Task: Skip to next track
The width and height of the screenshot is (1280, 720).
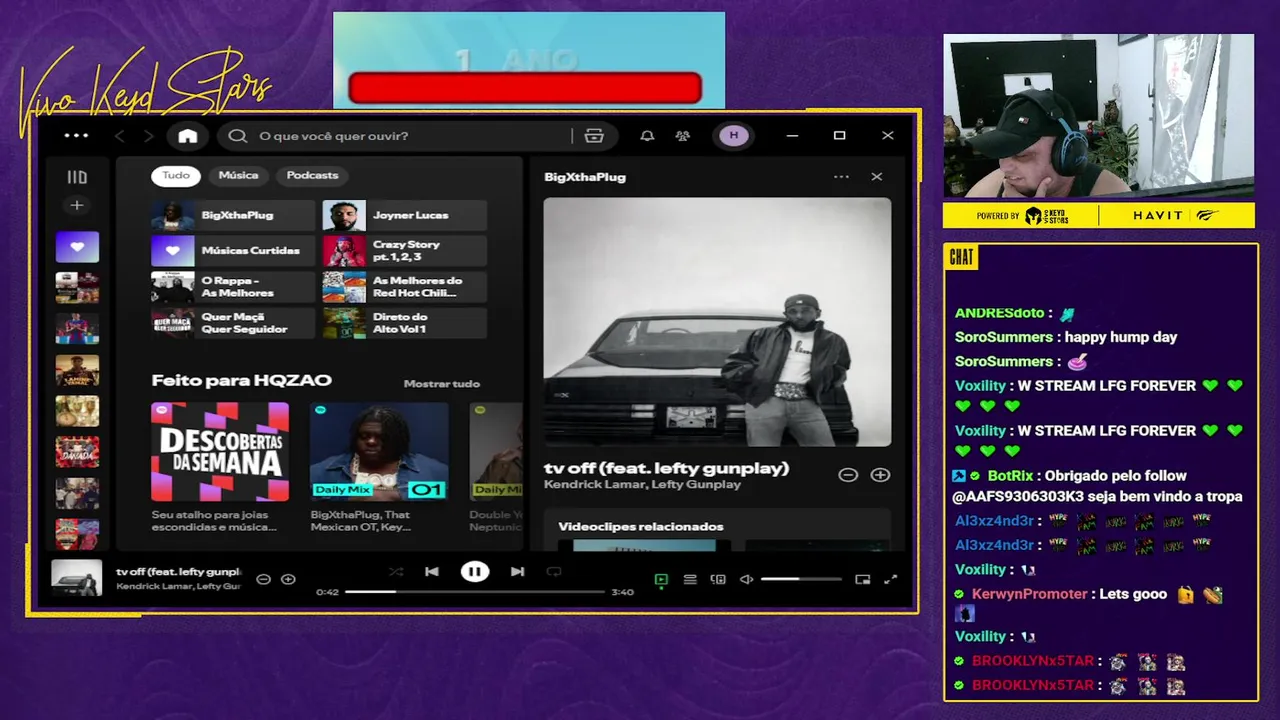Action: pyautogui.click(x=517, y=572)
